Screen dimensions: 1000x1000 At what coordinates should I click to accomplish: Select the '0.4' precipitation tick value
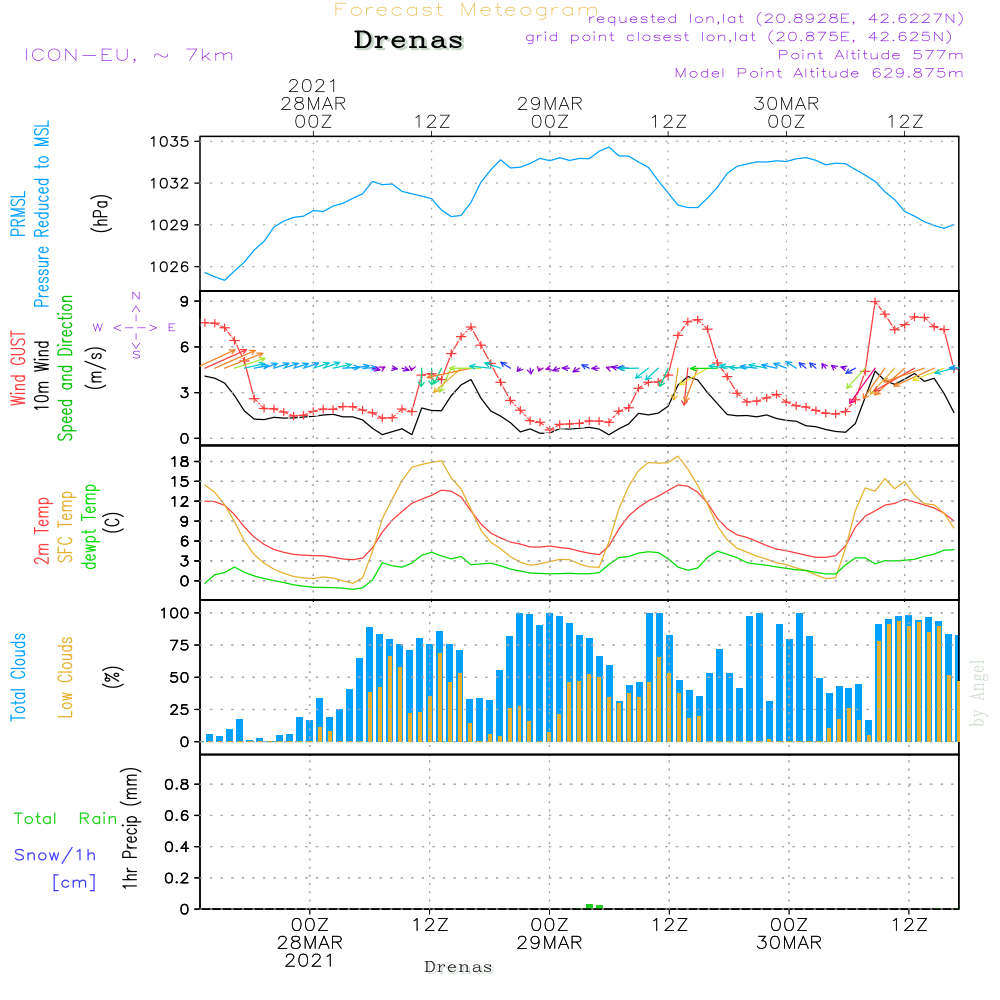click(x=177, y=847)
